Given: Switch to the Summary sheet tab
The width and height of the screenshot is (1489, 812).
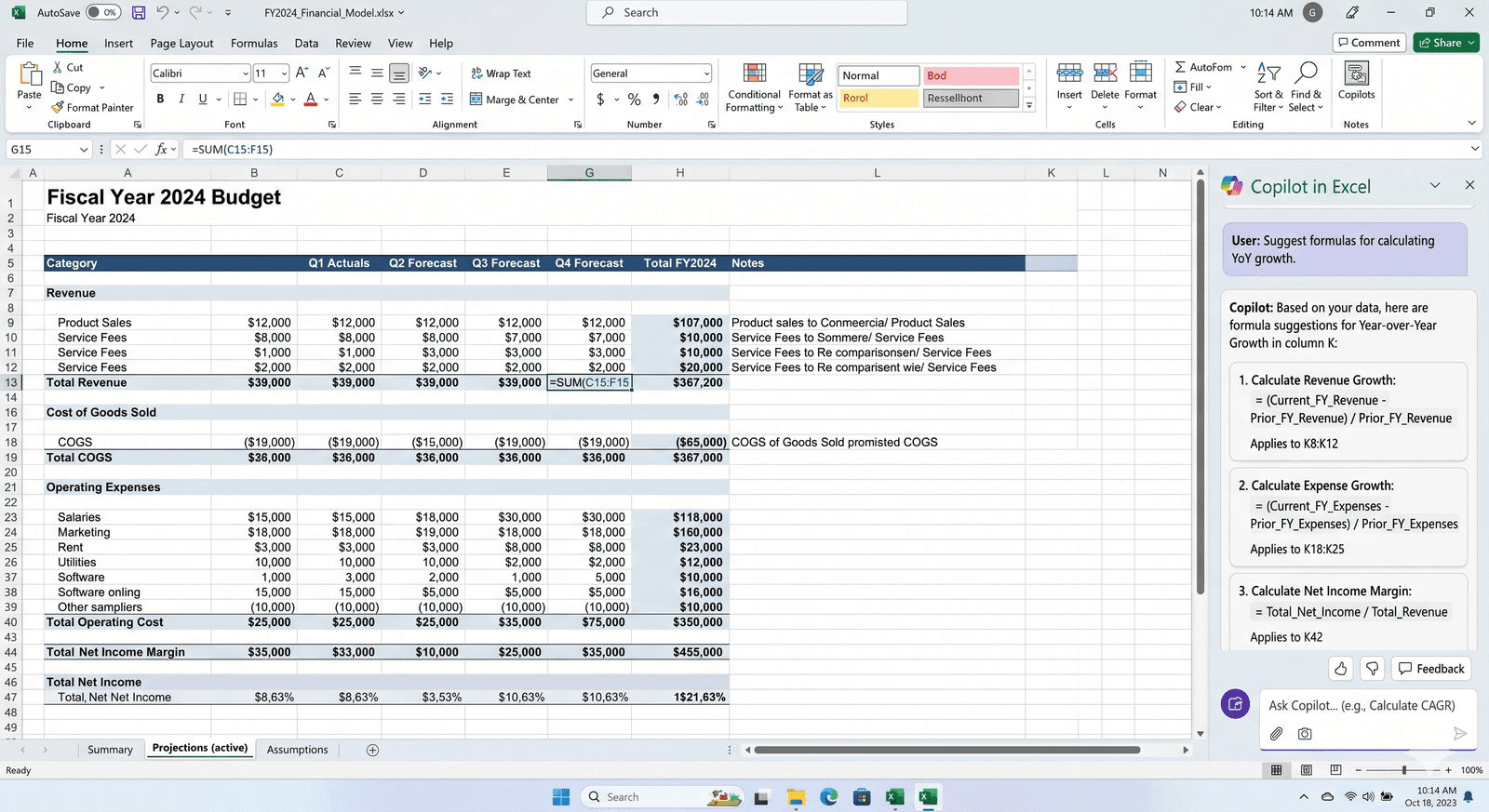Looking at the screenshot, I should [x=110, y=750].
